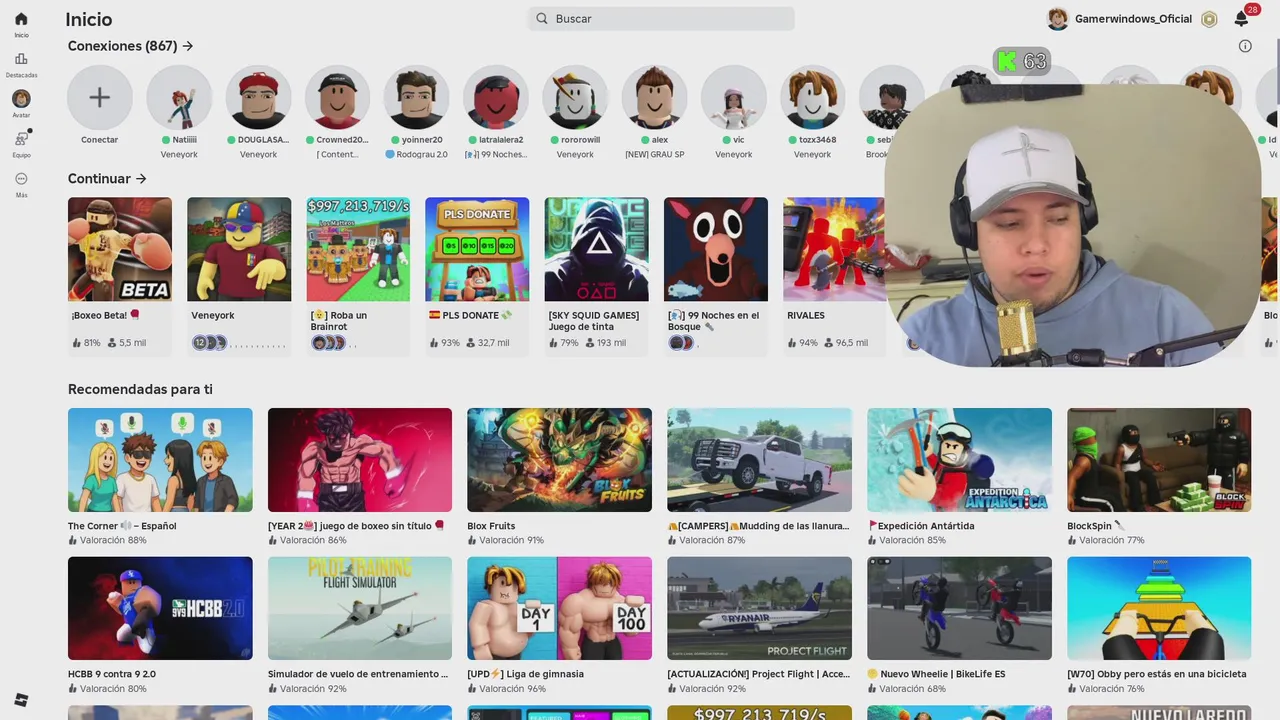Open the Conexiones (867) link
This screenshot has width=1280, height=720.
130,46
